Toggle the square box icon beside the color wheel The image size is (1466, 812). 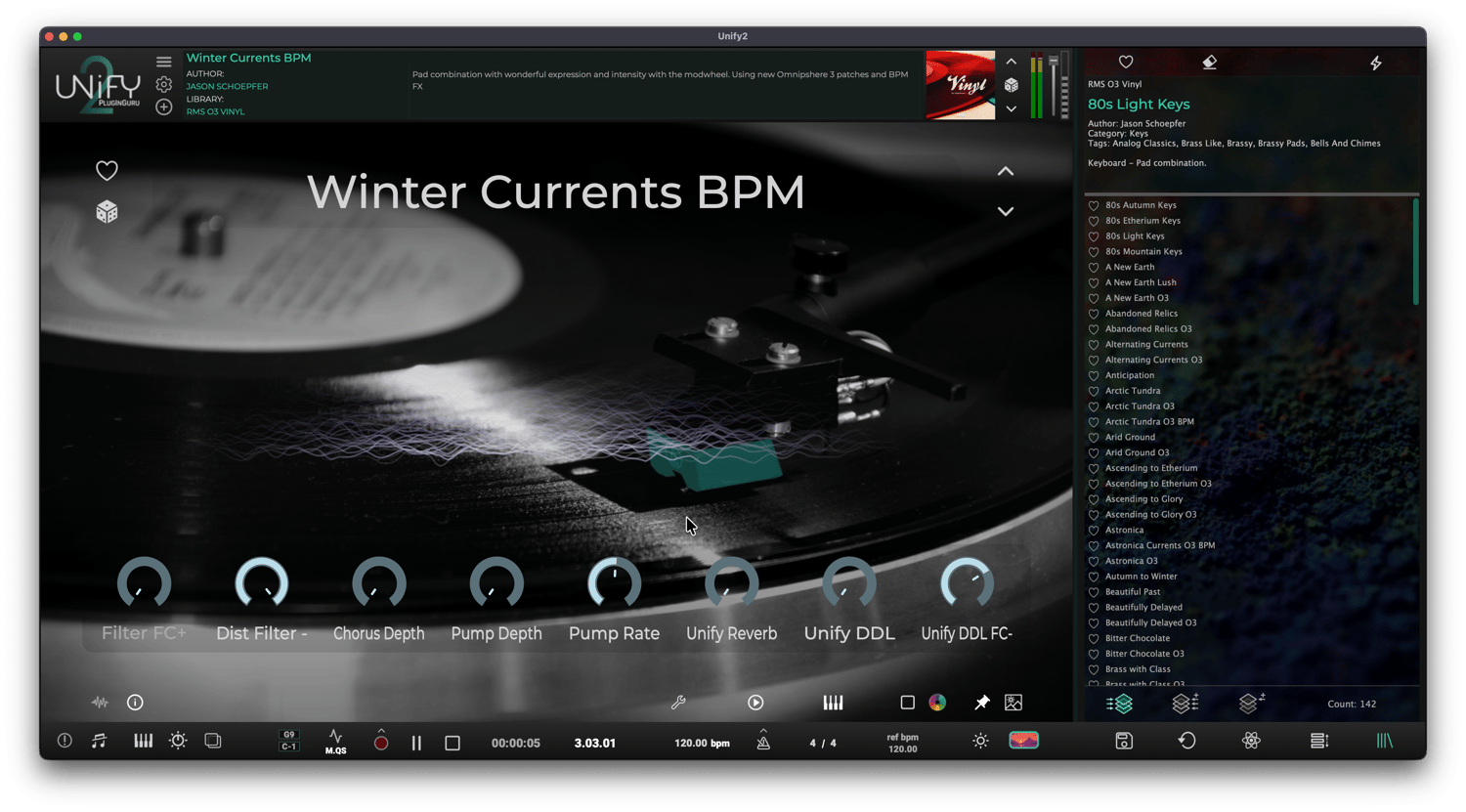point(907,703)
